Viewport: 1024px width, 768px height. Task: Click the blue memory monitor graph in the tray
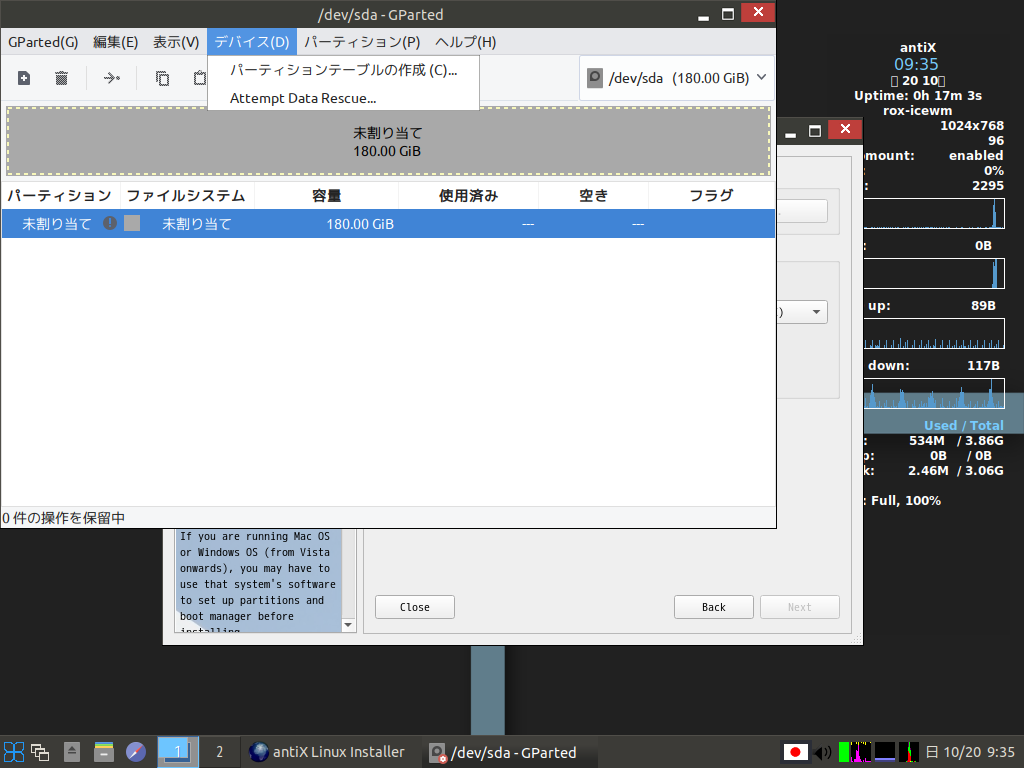click(x=885, y=752)
